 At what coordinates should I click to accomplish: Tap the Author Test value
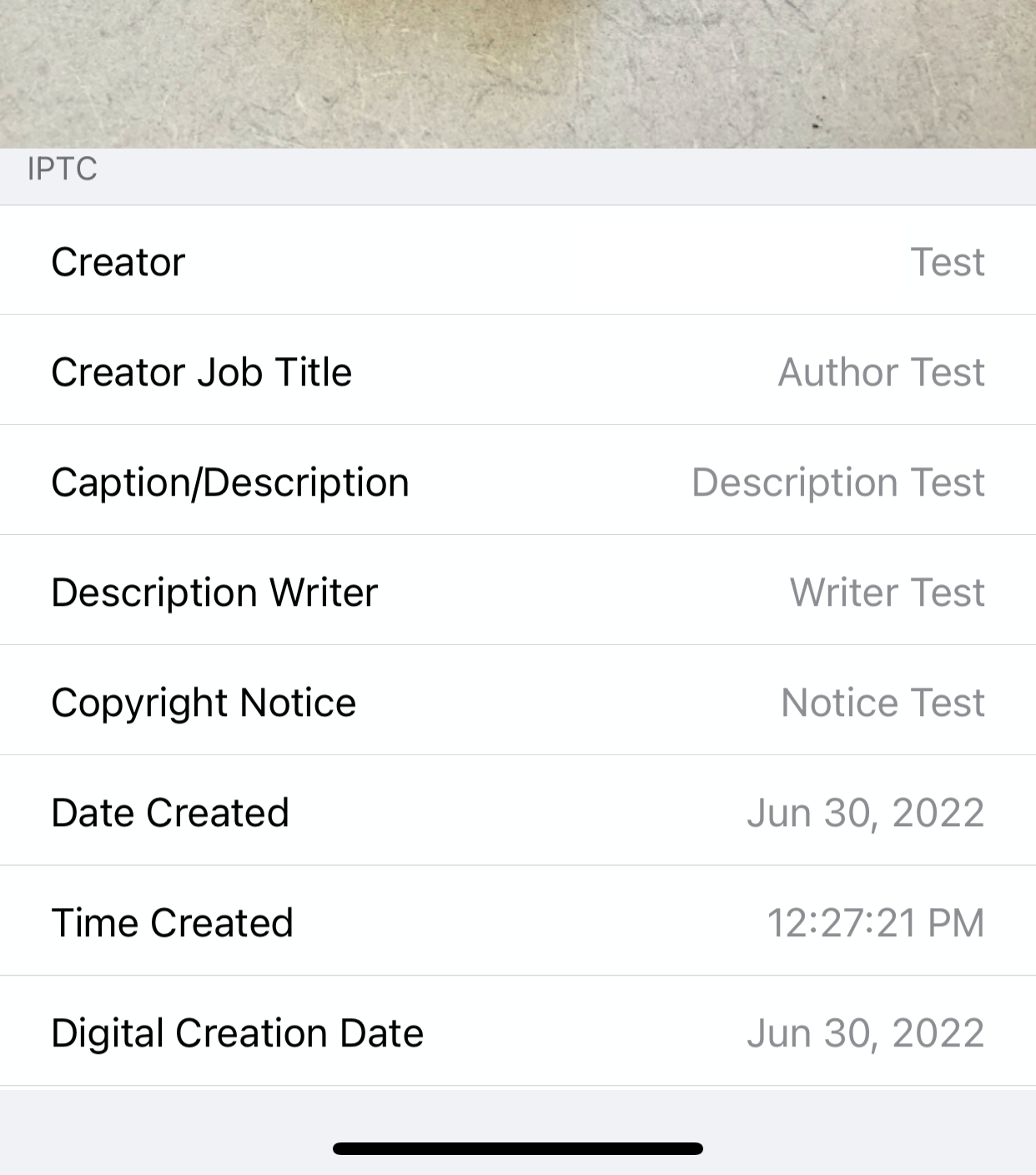click(881, 372)
